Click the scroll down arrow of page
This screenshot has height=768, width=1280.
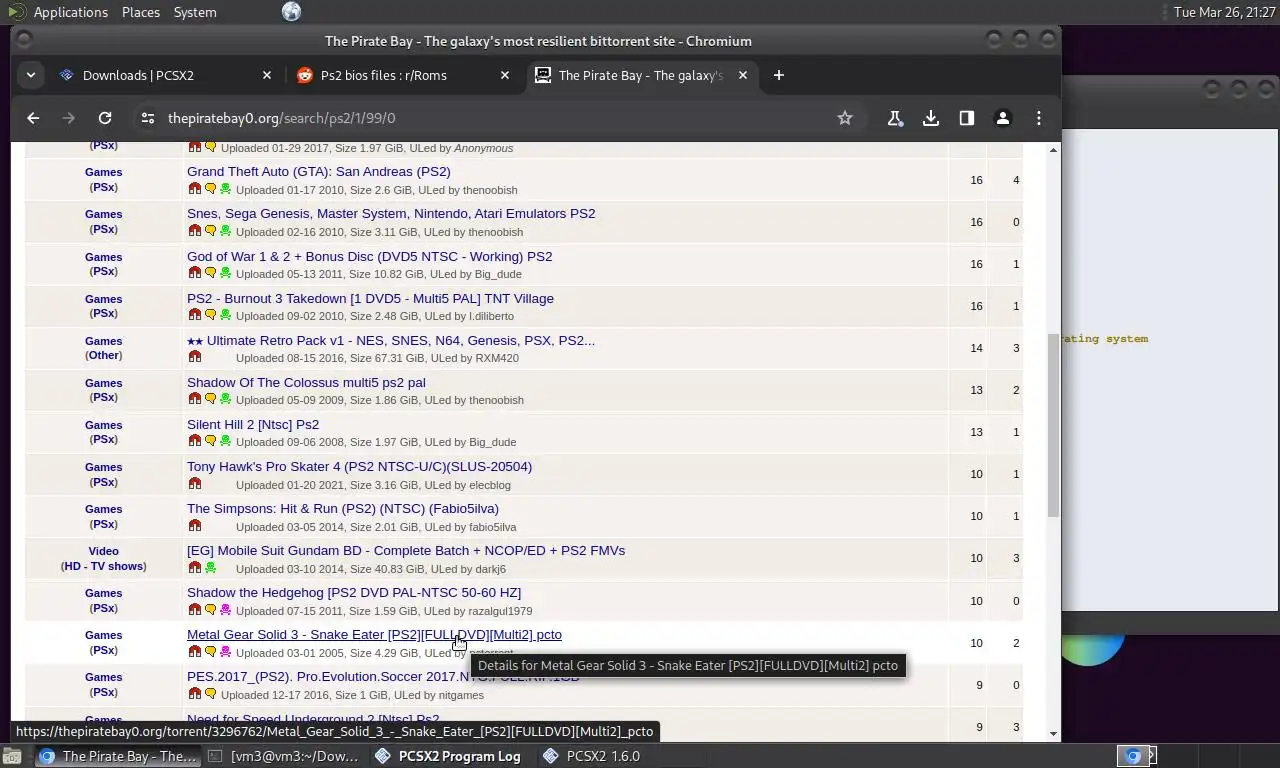[1053, 734]
